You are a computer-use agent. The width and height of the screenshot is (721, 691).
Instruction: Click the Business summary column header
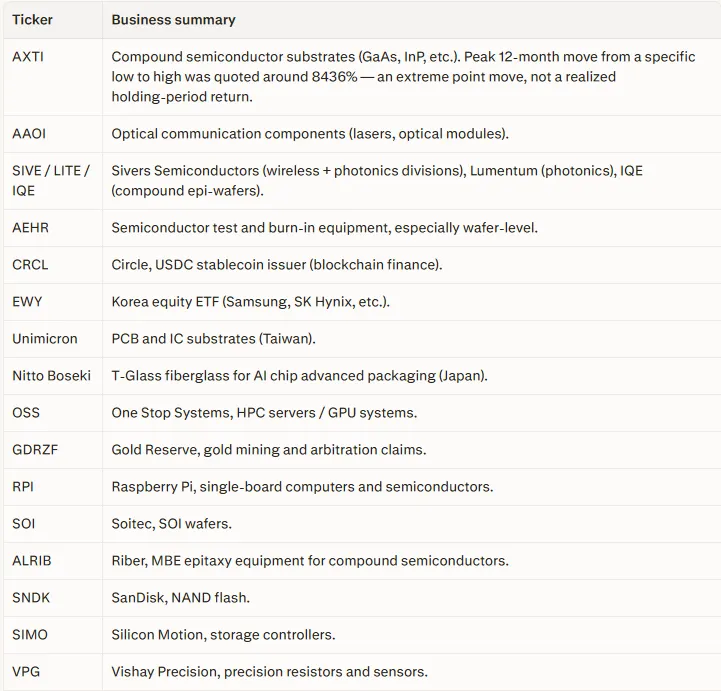tap(173, 20)
